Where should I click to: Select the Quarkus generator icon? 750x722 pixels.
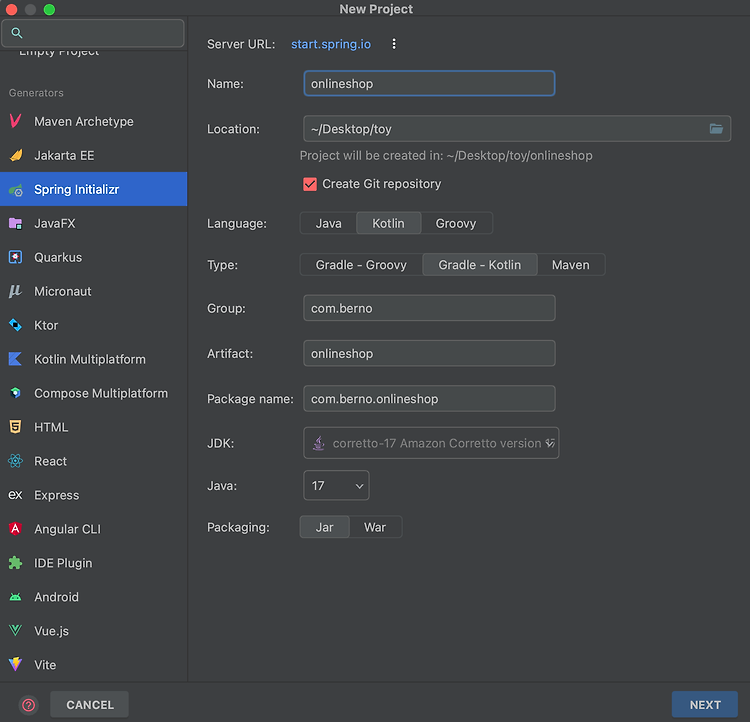15,257
